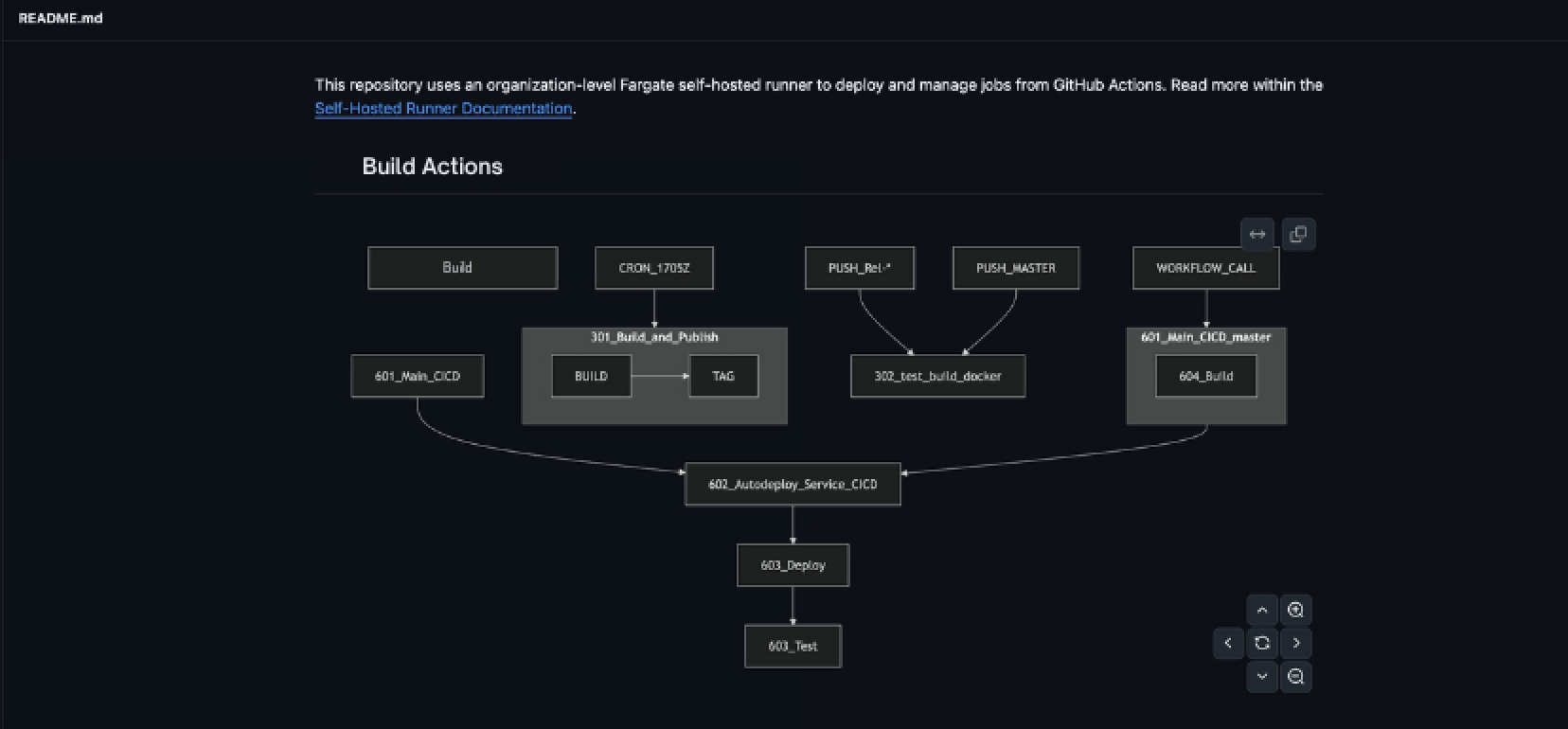Click the Build Actions heading

coord(433,166)
